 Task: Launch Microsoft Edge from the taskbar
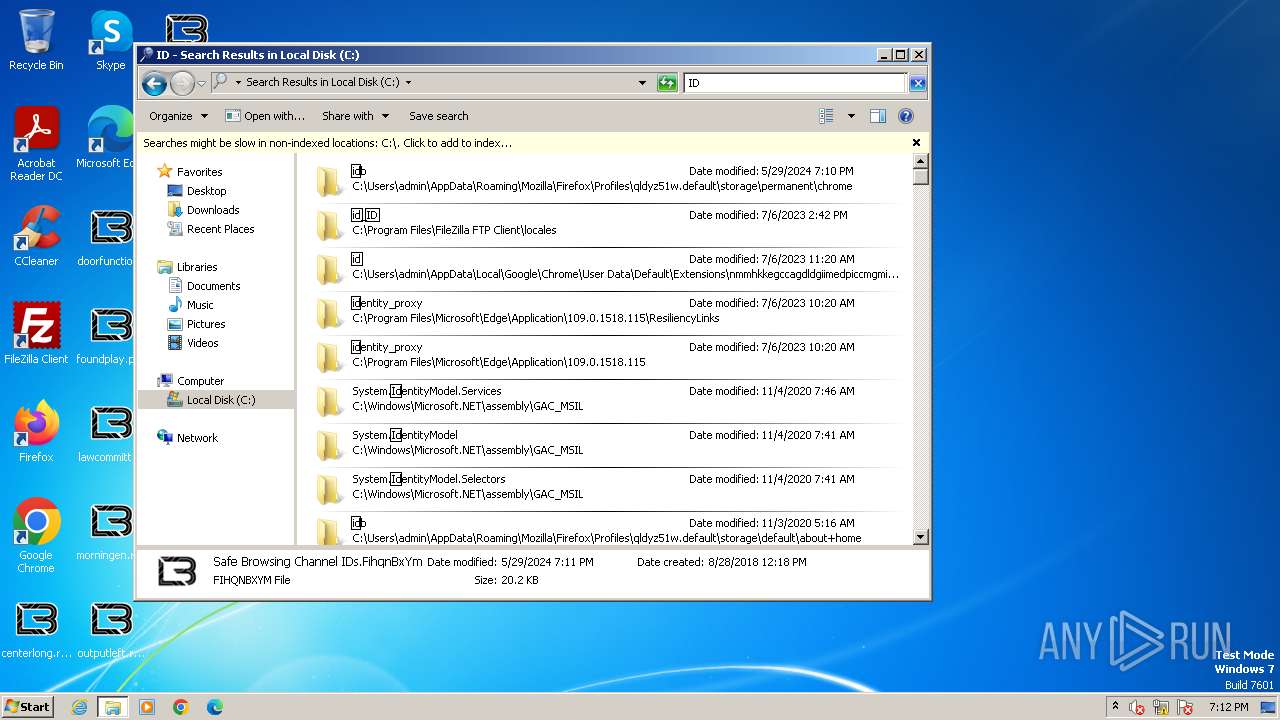(x=214, y=707)
